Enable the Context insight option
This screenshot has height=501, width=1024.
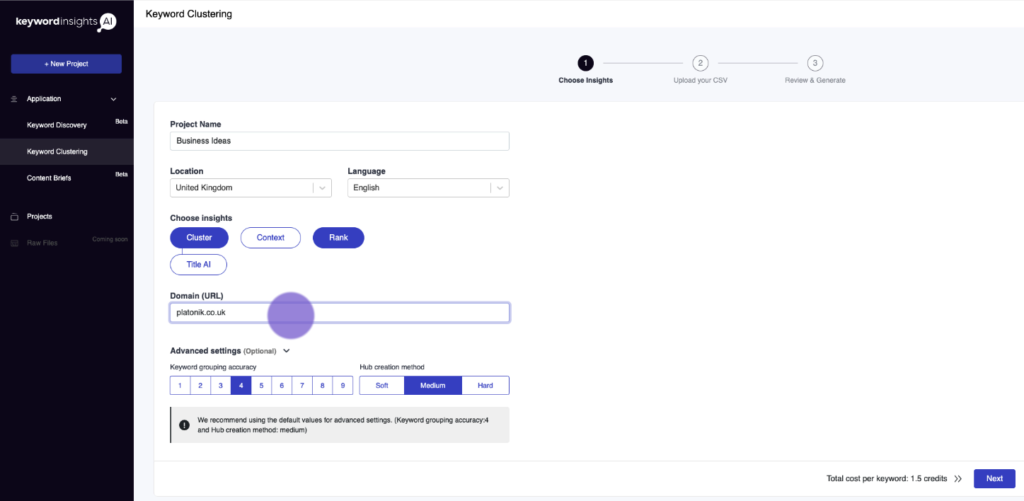[270, 238]
